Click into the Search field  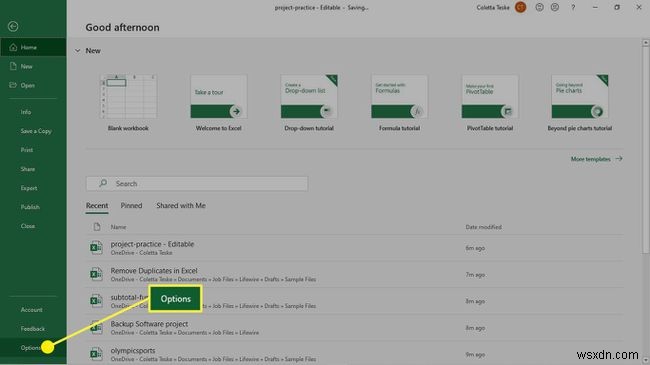197,183
